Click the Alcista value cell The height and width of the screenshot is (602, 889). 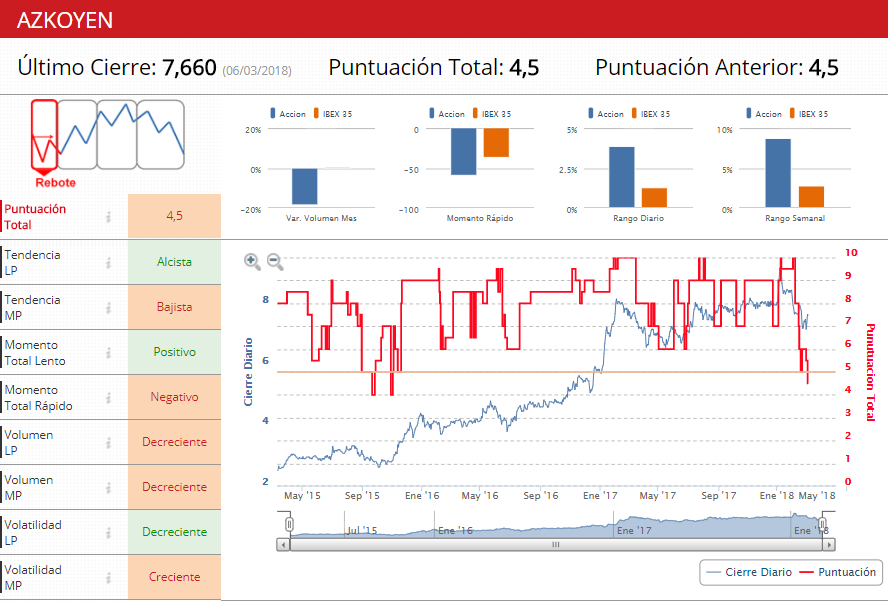(174, 262)
